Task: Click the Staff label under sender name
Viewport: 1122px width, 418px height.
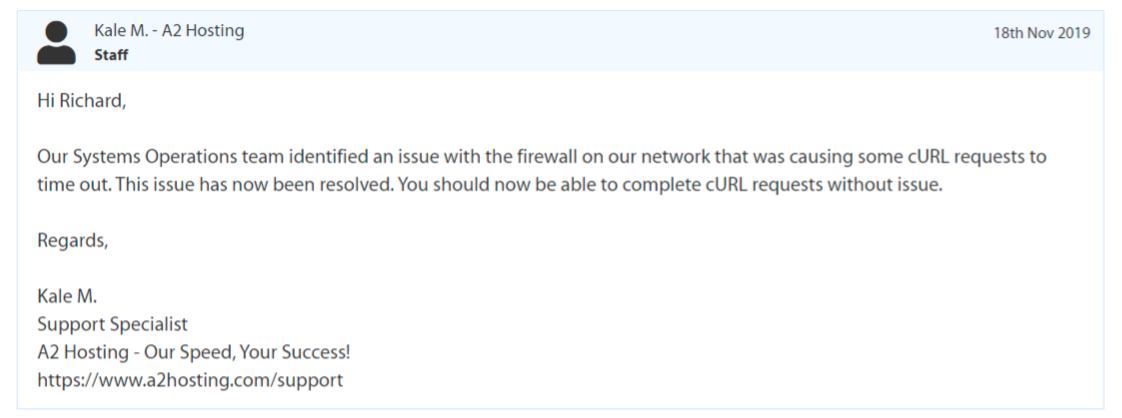Action: click(111, 56)
